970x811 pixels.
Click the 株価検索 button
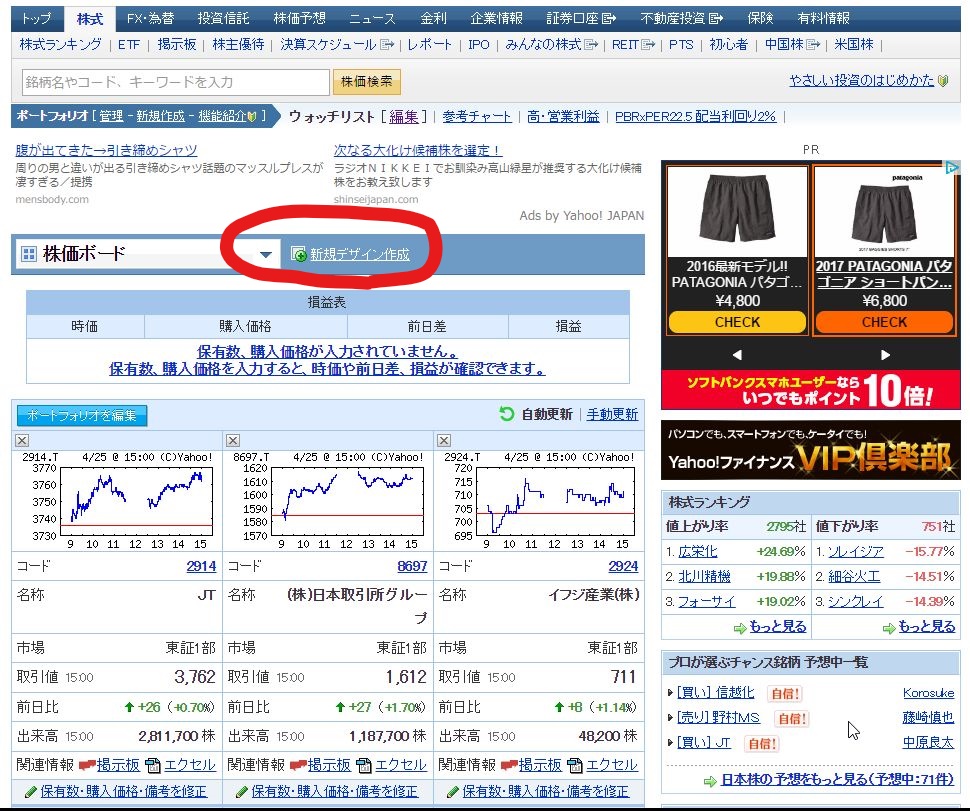click(367, 82)
